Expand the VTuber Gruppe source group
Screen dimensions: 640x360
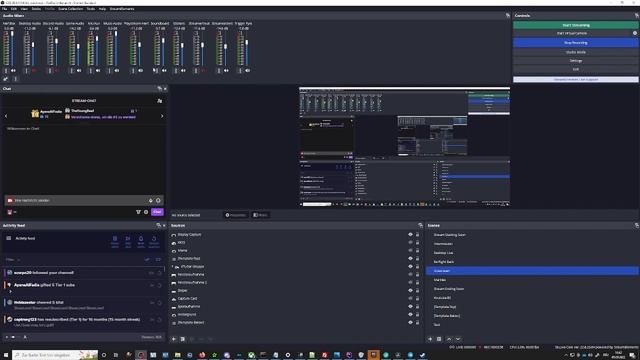172,267
